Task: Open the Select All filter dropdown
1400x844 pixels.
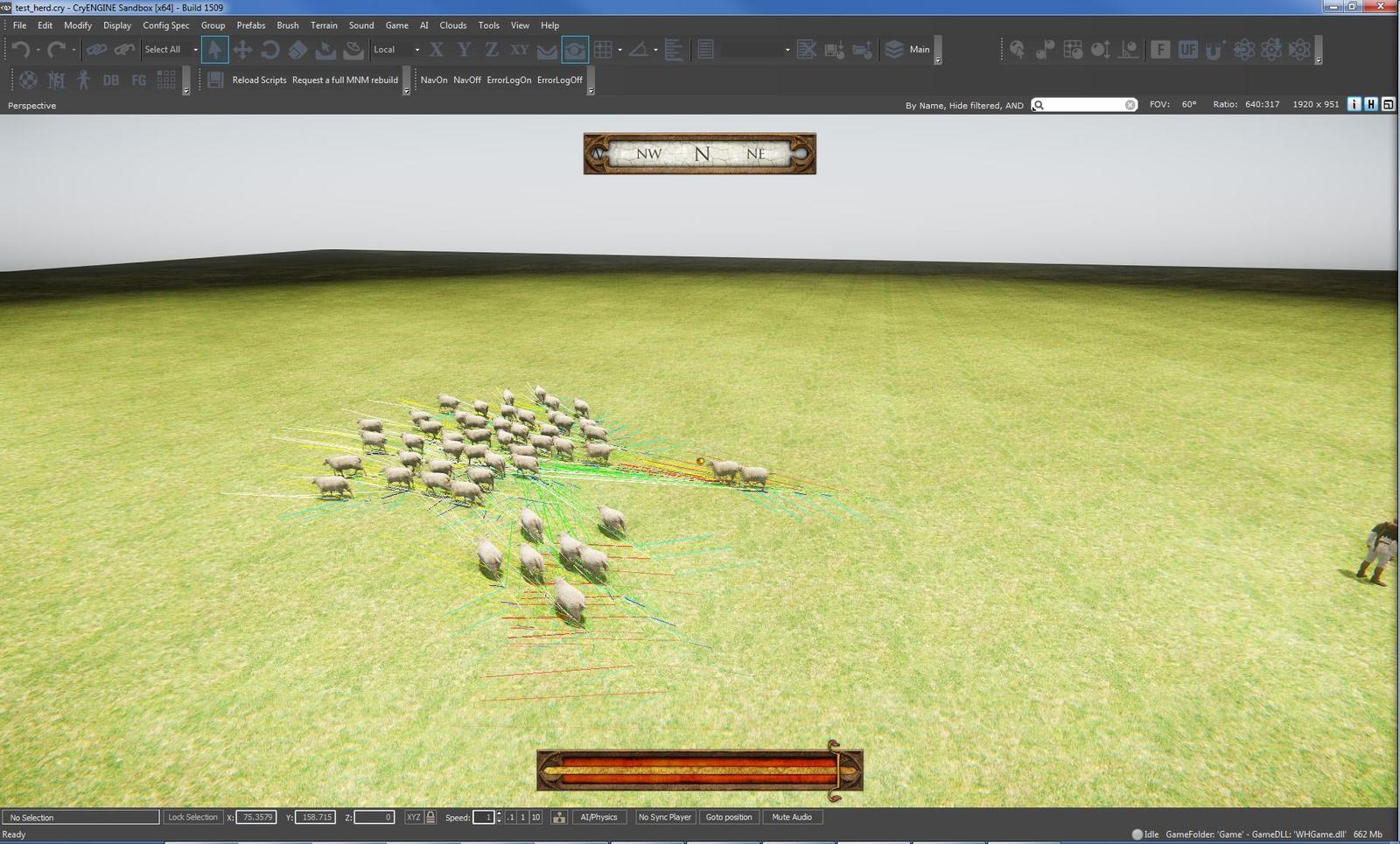Action: (195, 50)
